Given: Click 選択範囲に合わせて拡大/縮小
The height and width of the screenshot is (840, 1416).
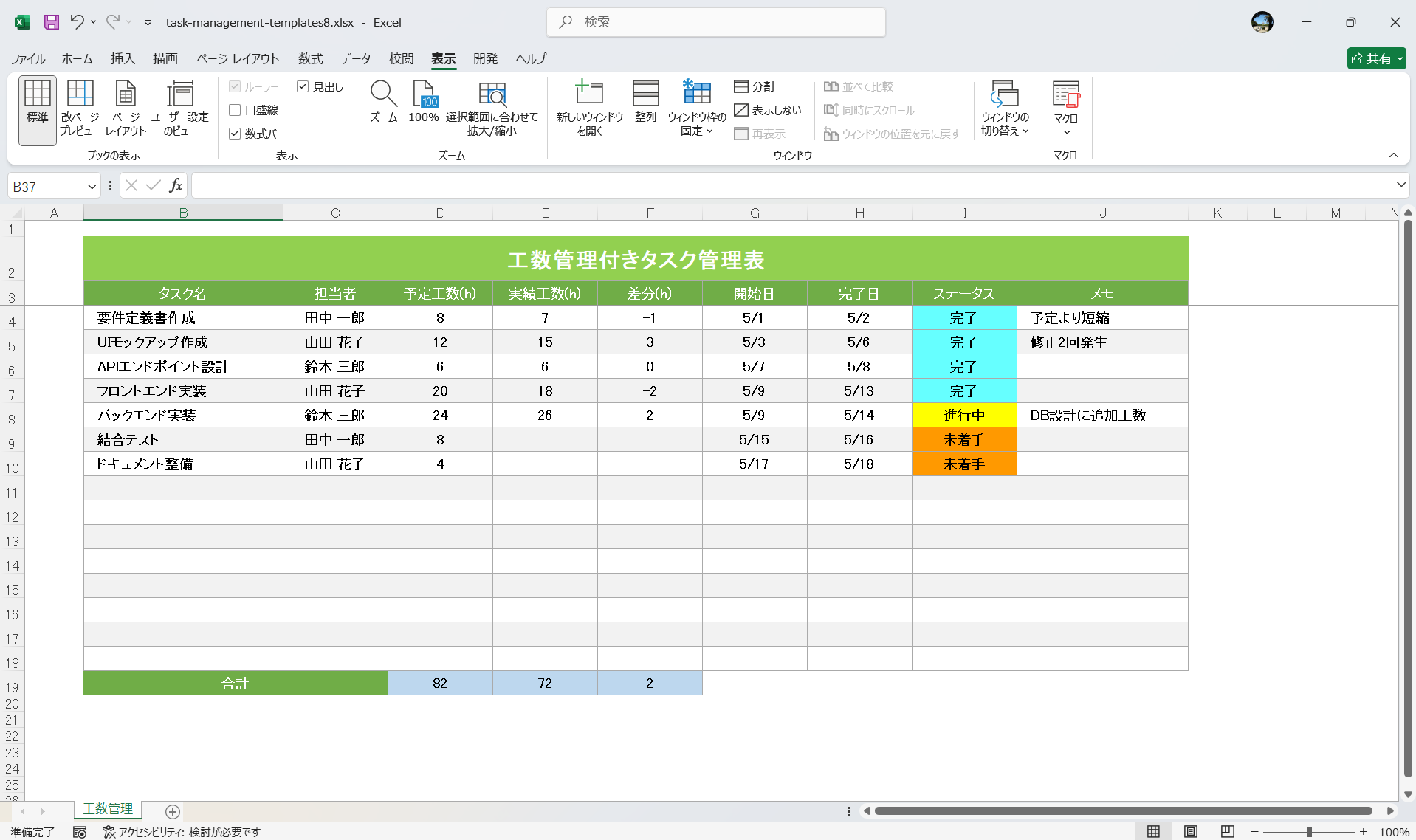Looking at the screenshot, I should [x=492, y=109].
